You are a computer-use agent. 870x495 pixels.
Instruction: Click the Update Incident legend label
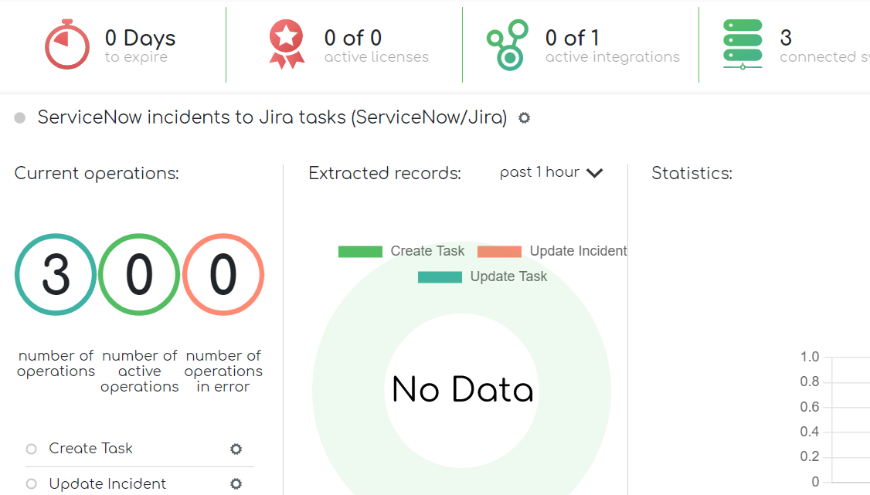pos(578,251)
